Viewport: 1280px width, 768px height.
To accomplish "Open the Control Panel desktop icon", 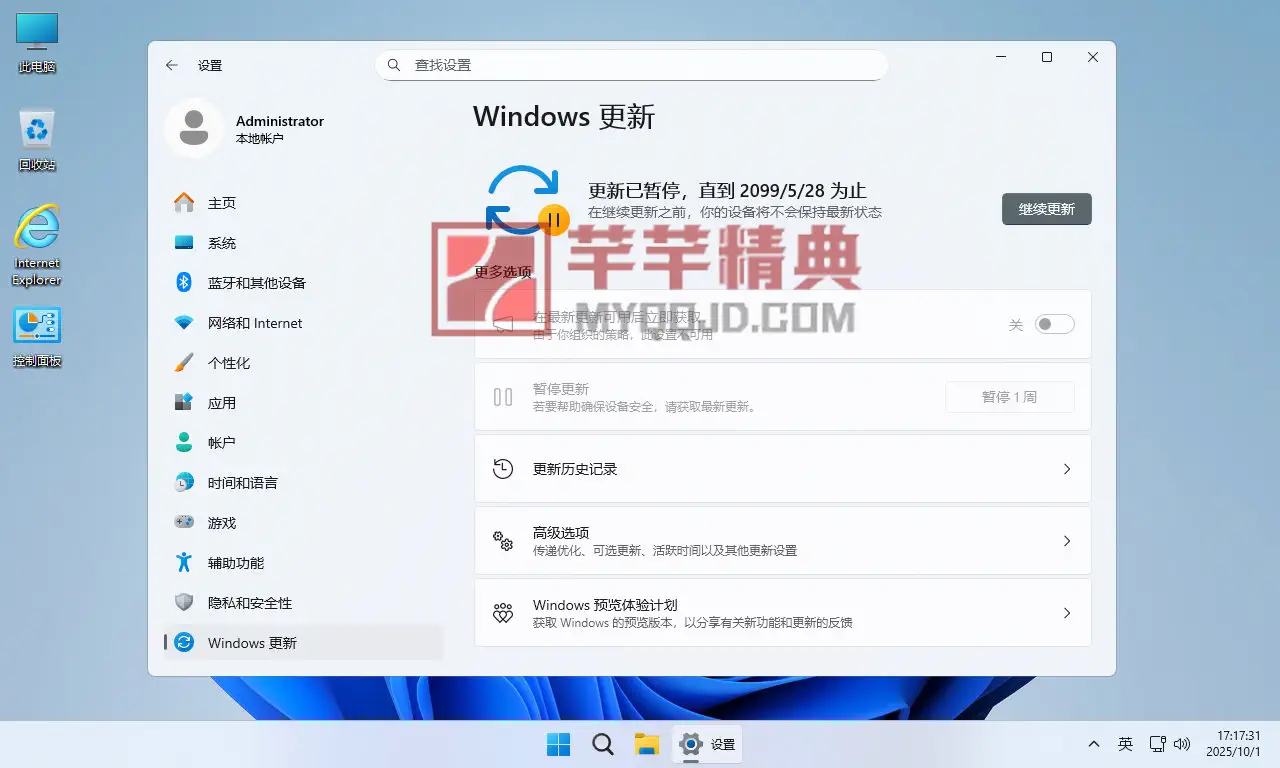I will (x=37, y=326).
